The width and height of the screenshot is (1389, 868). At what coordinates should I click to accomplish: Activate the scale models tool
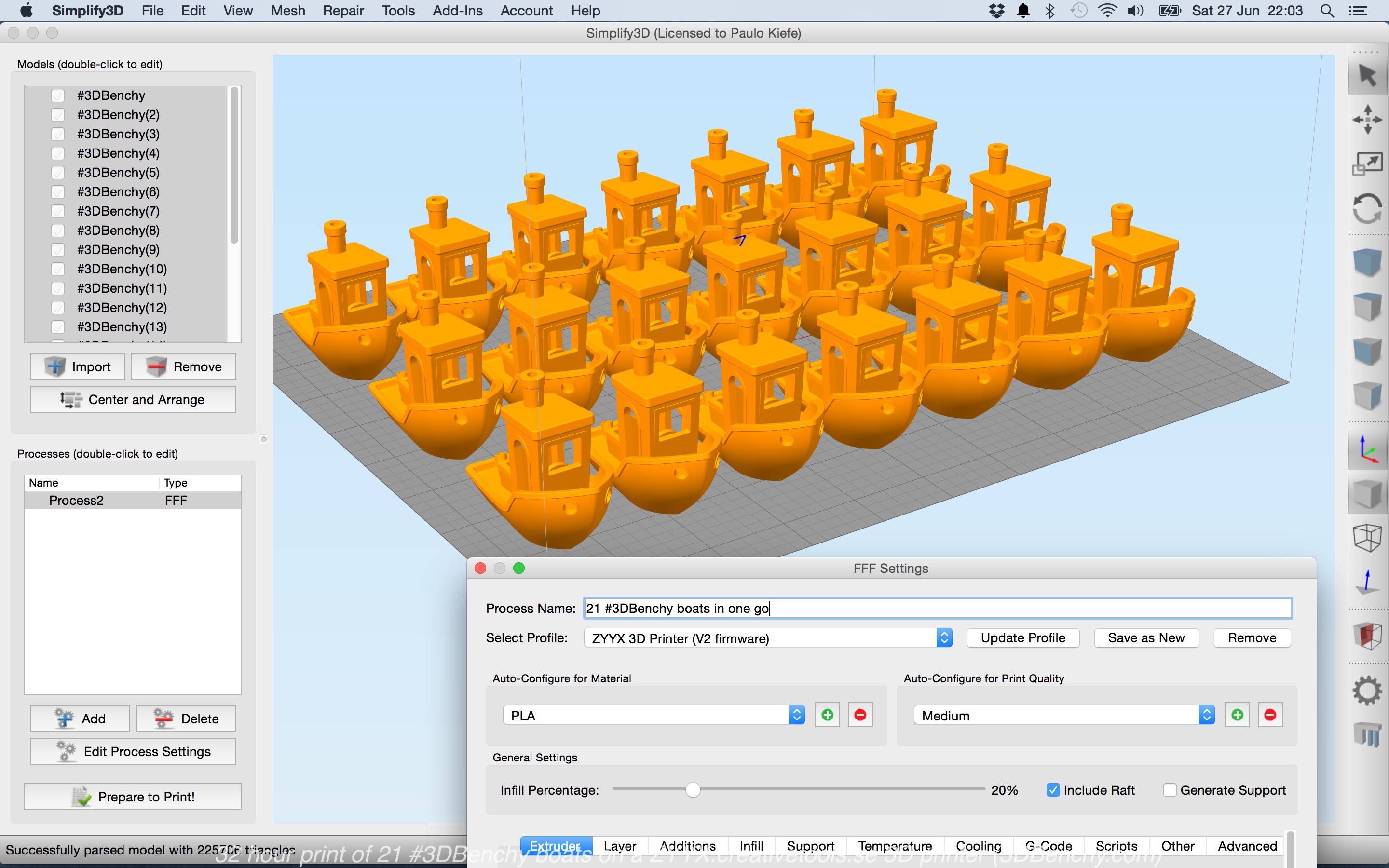[x=1367, y=164]
